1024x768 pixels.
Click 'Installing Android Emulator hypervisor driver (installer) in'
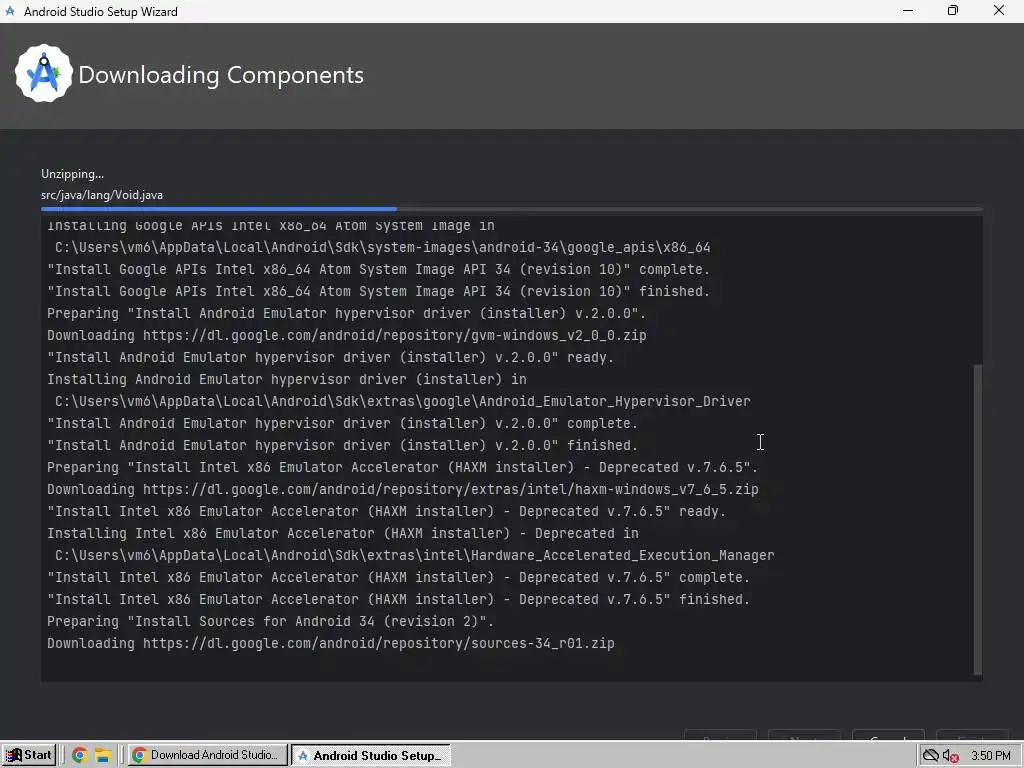pos(287,379)
